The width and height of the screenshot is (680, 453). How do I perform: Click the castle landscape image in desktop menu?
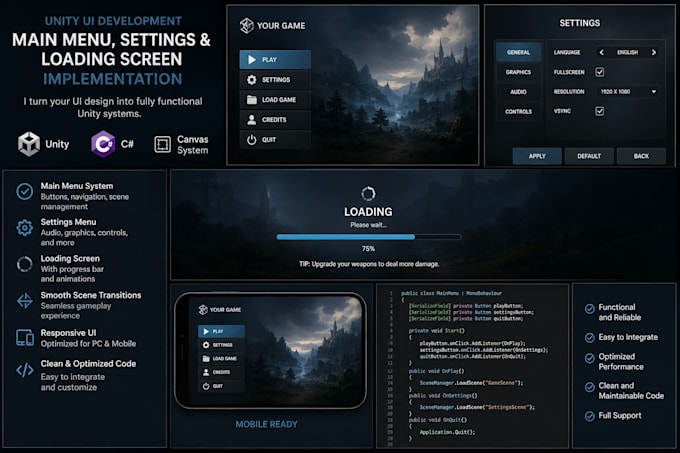[395, 85]
